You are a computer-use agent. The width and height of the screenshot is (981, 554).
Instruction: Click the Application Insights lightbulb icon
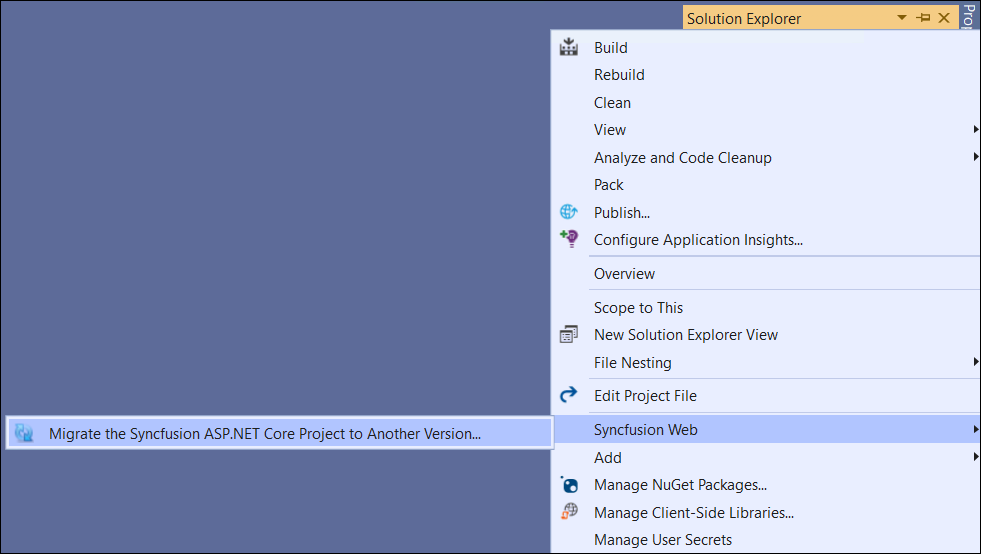[569, 239]
